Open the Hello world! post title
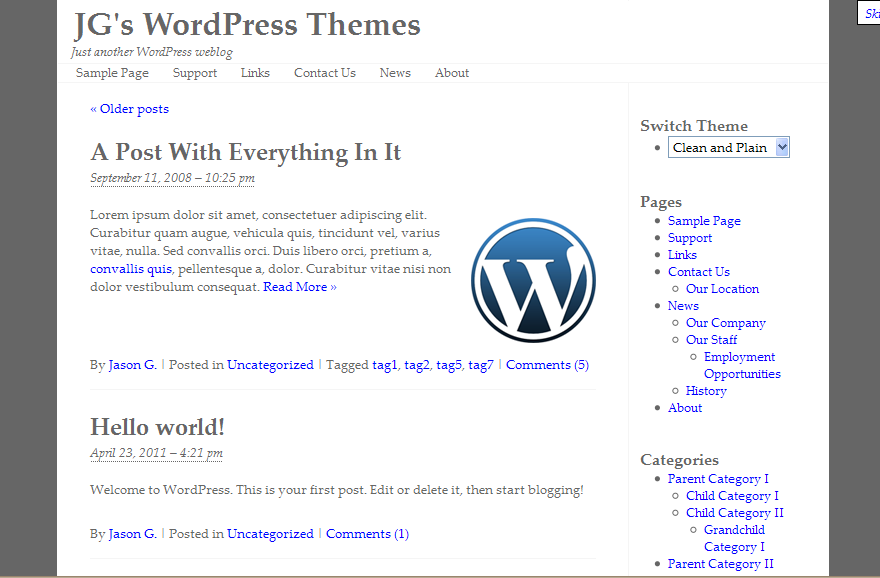Image resolution: width=880 pixels, height=578 pixels. point(157,427)
